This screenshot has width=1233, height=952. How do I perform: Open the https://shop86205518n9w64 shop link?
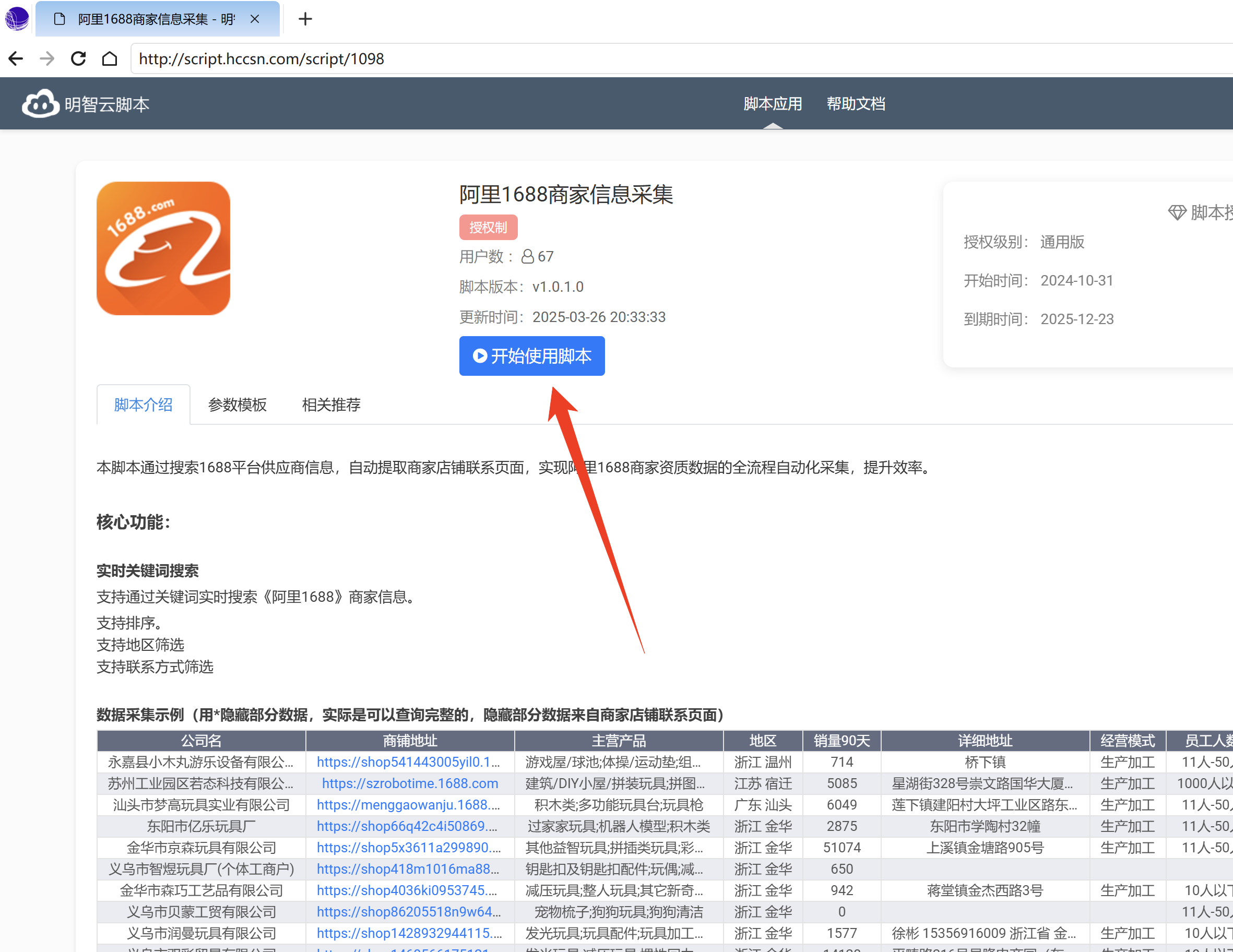(409, 912)
